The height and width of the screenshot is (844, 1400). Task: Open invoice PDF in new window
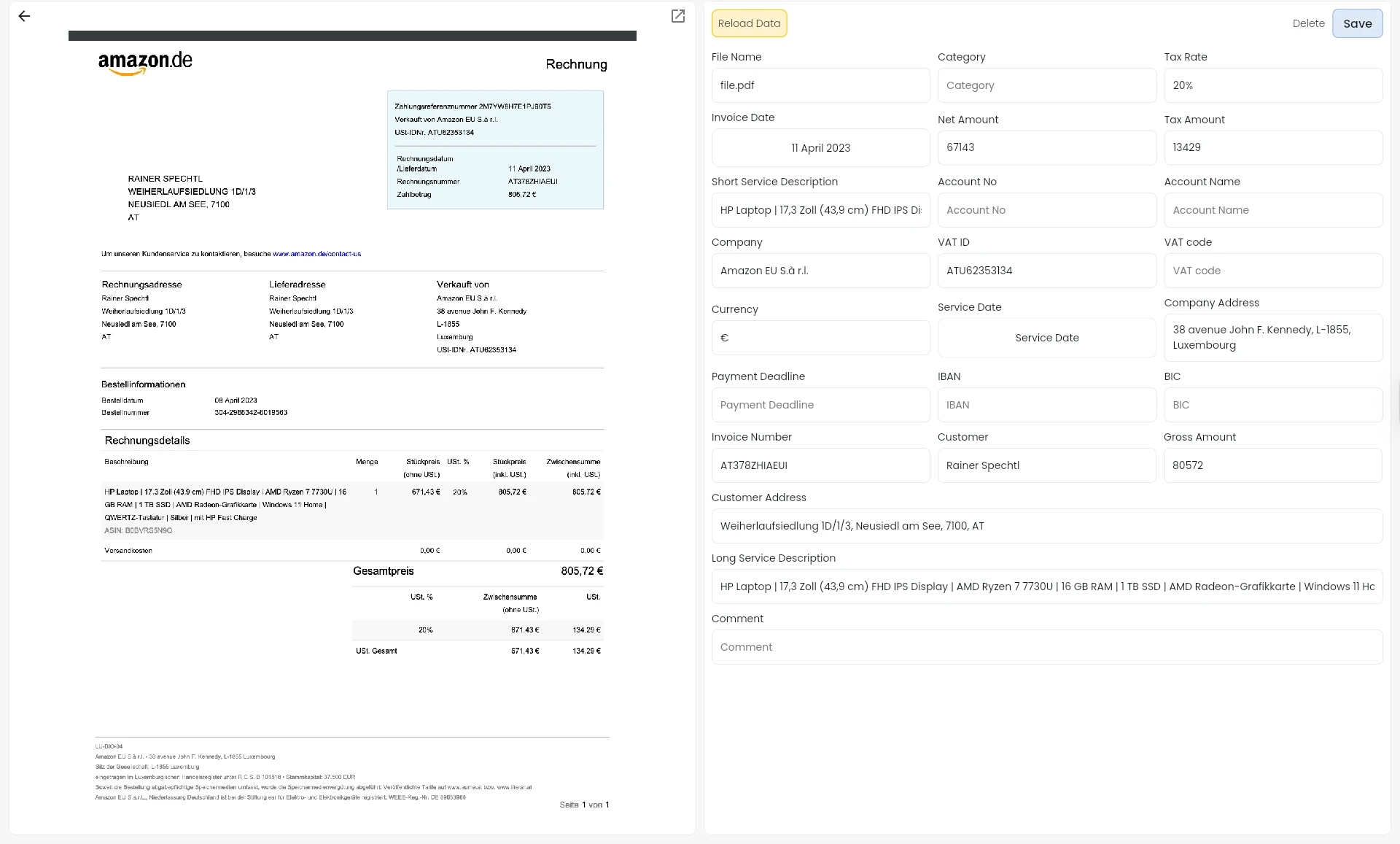tap(678, 16)
